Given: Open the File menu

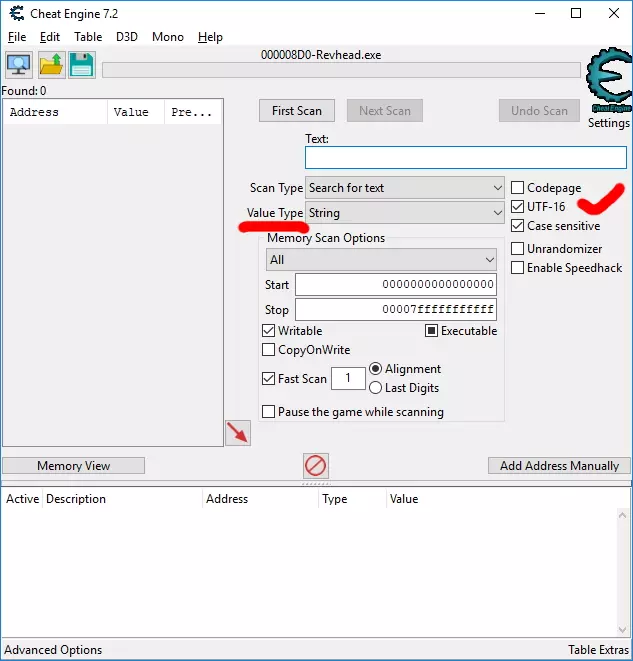Looking at the screenshot, I should click(17, 37).
